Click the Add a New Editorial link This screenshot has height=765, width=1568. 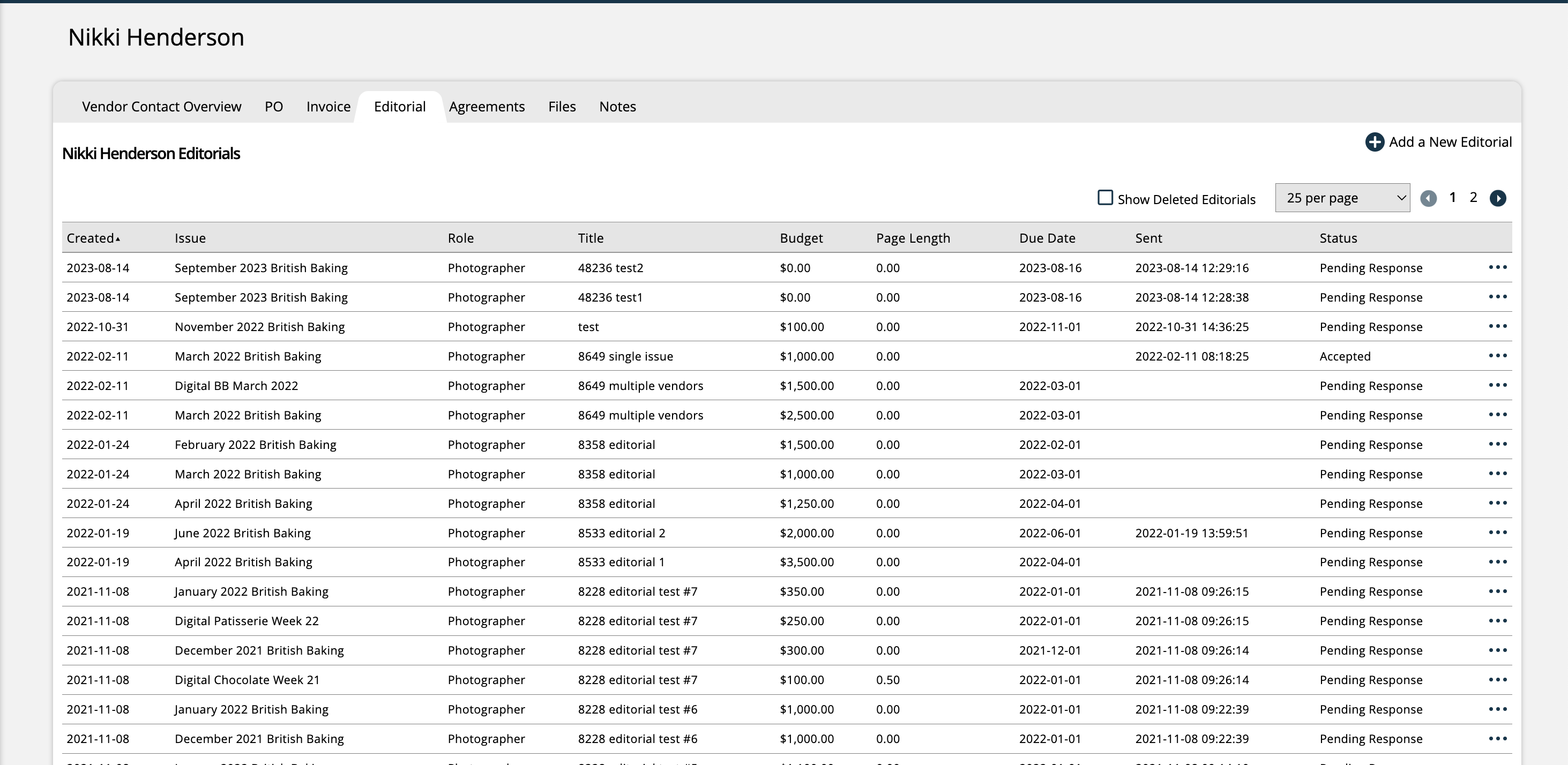pyautogui.click(x=1450, y=142)
